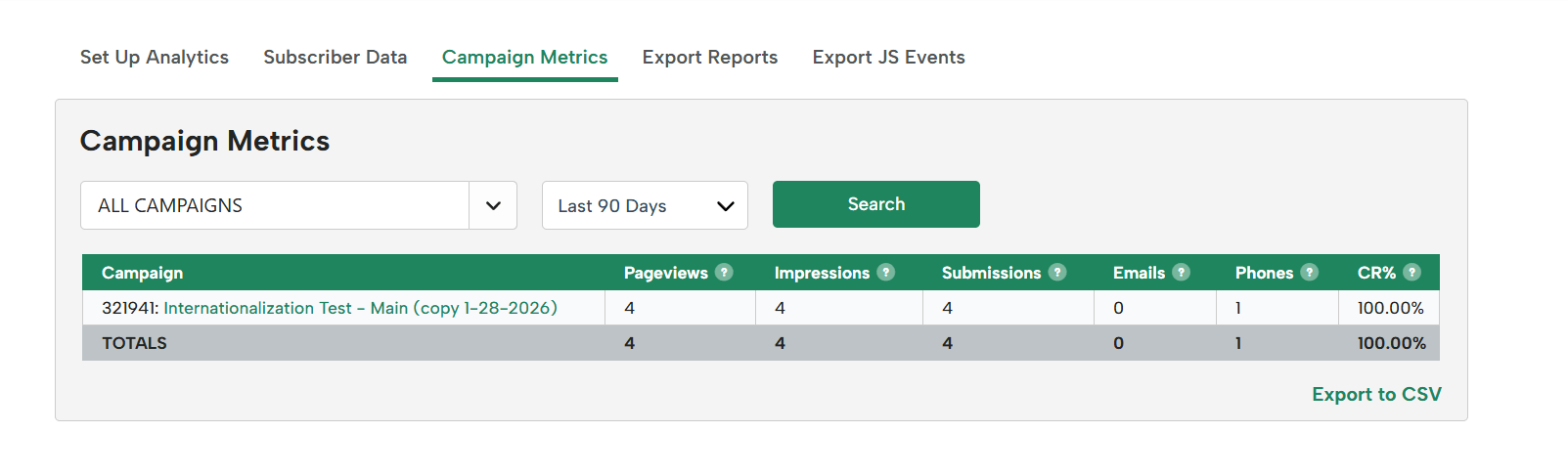Click the Phones column header text

pyautogui.click(x=1264, y=273)
